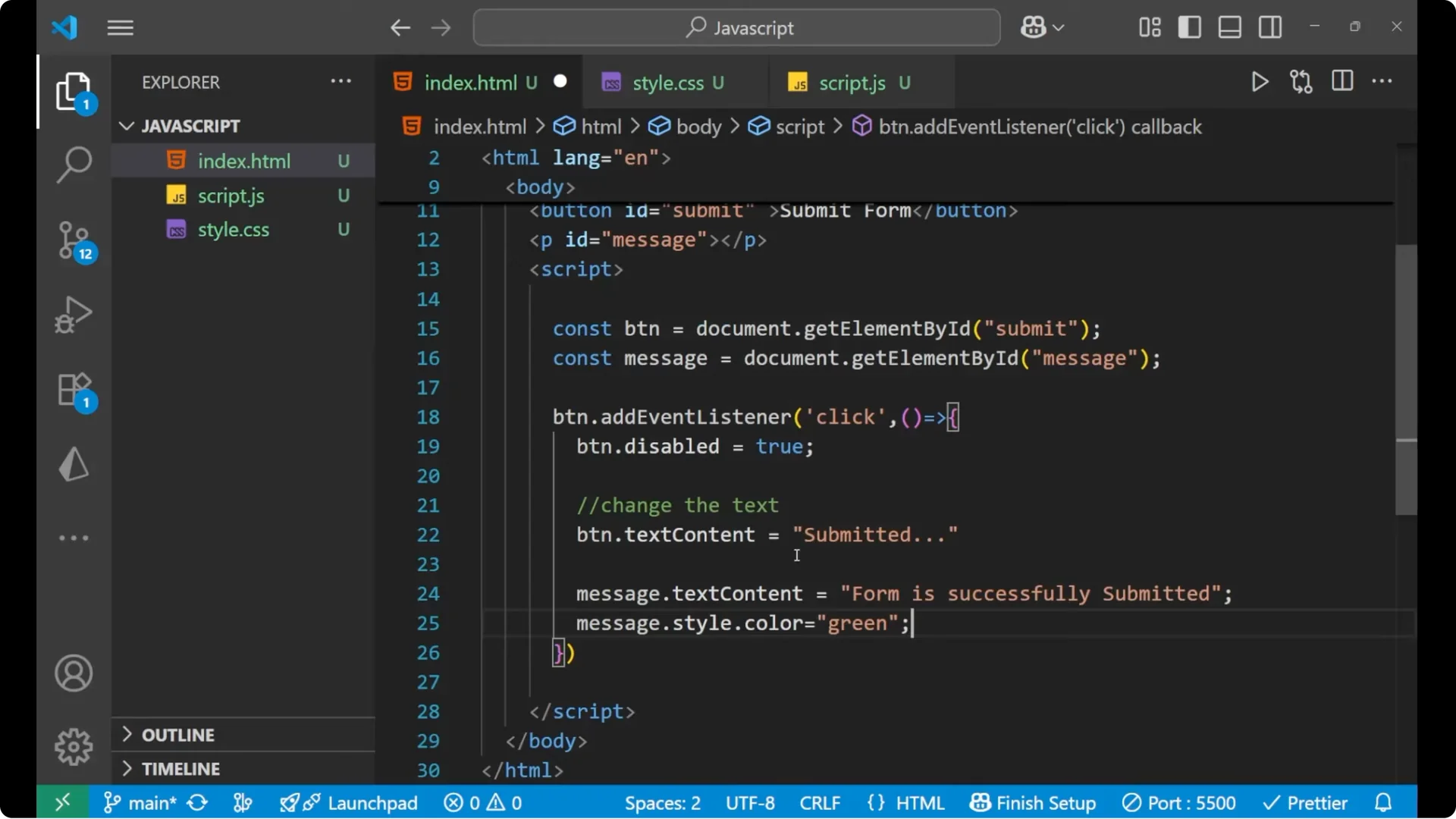Click the Javascript search bar at top

[736, 27]
